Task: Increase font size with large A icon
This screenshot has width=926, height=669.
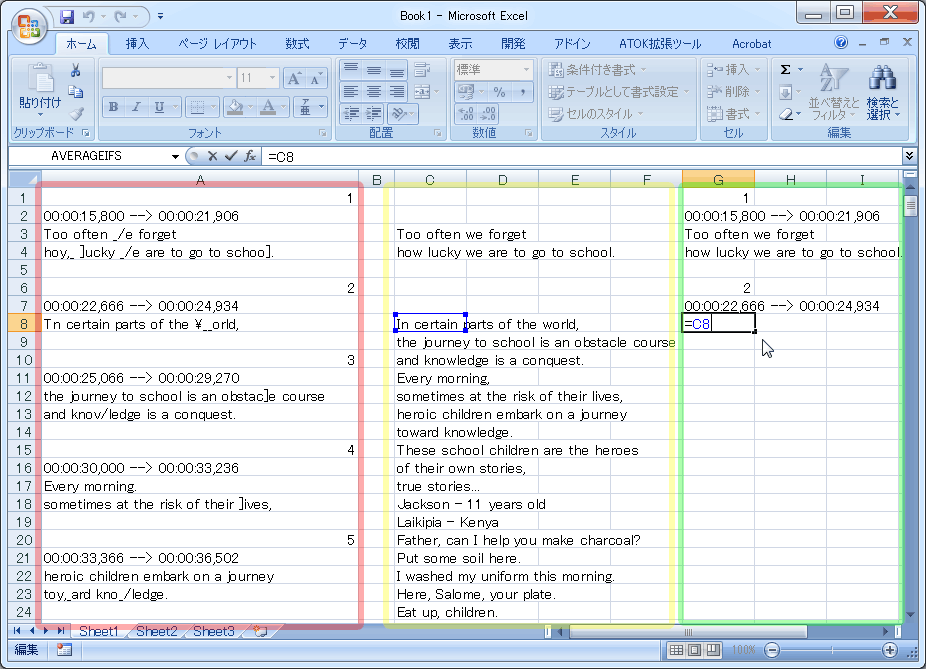Action: [x=294, y=78]
